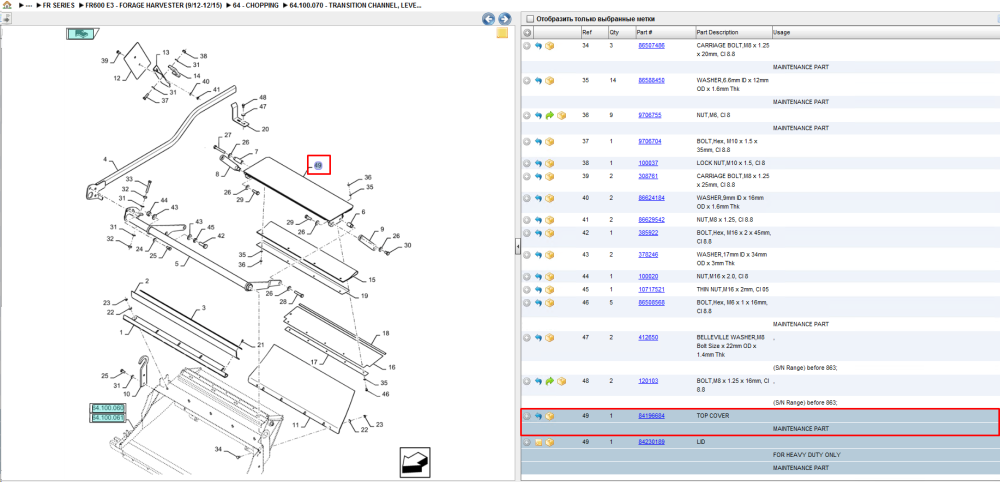
Task: Click blue return arrow for TOP COVER row
Action: coord(538,416)
